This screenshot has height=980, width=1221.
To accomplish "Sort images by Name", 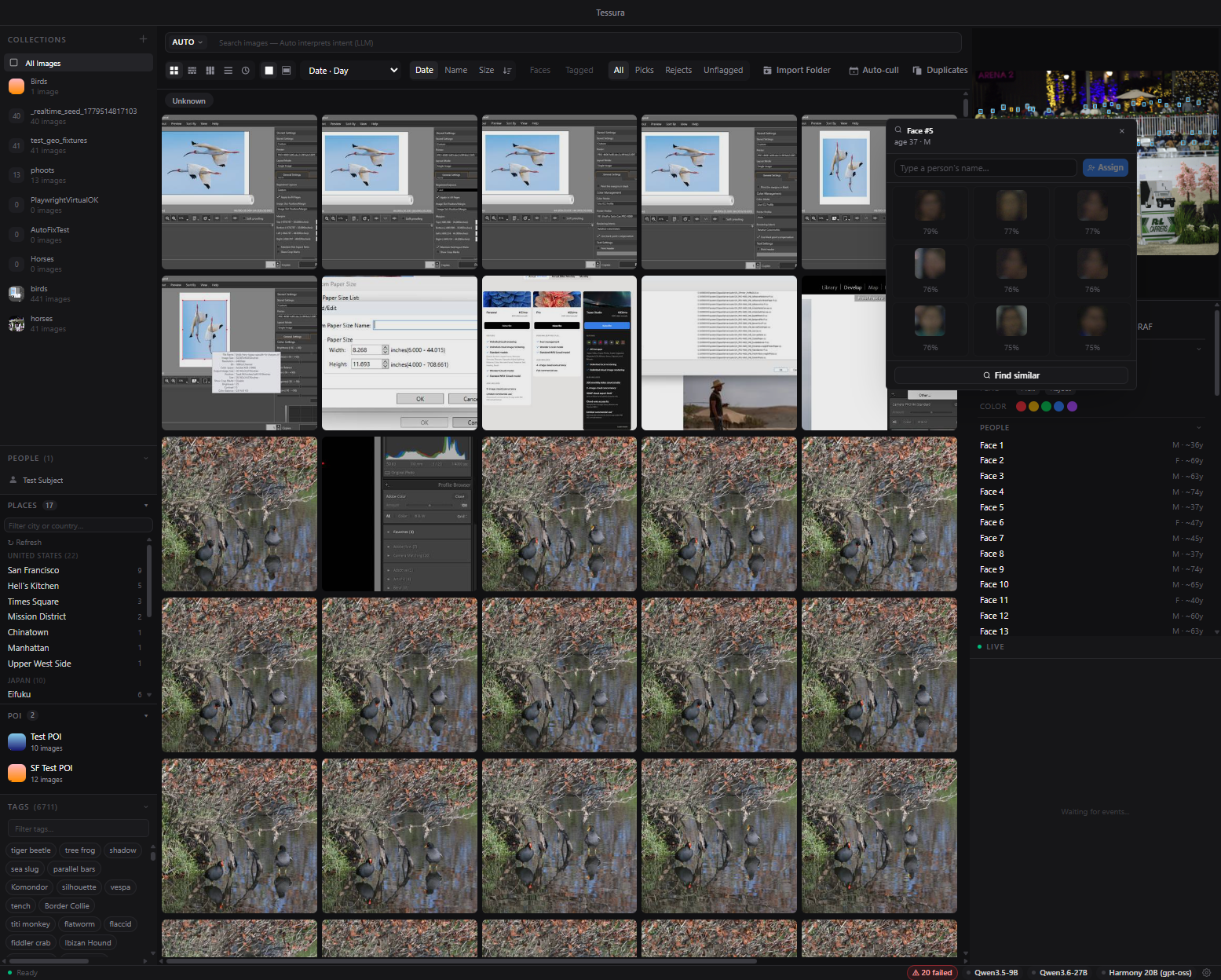I will pyautogui.click(x=456, y=71).
